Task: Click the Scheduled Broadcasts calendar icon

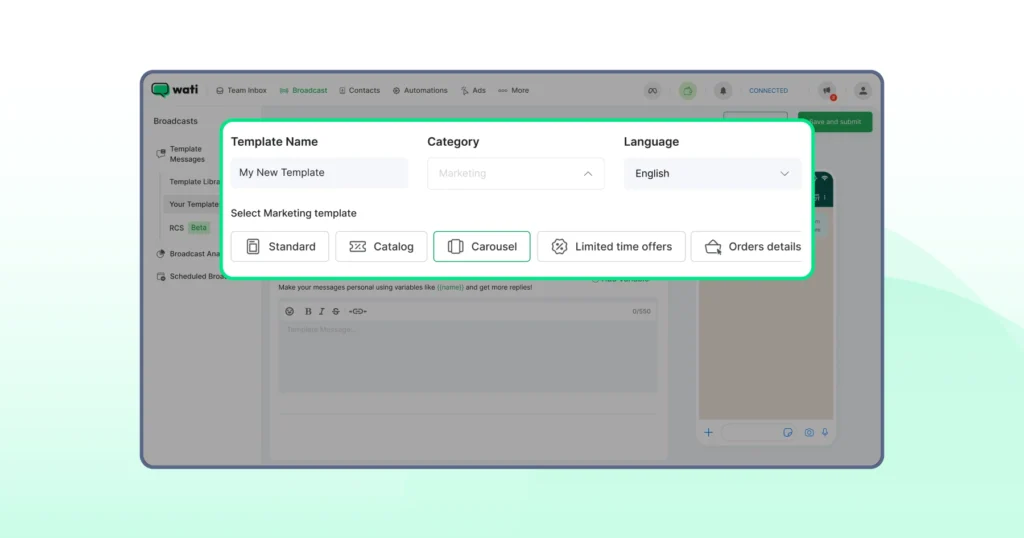Action: click(x=161, y=277)
